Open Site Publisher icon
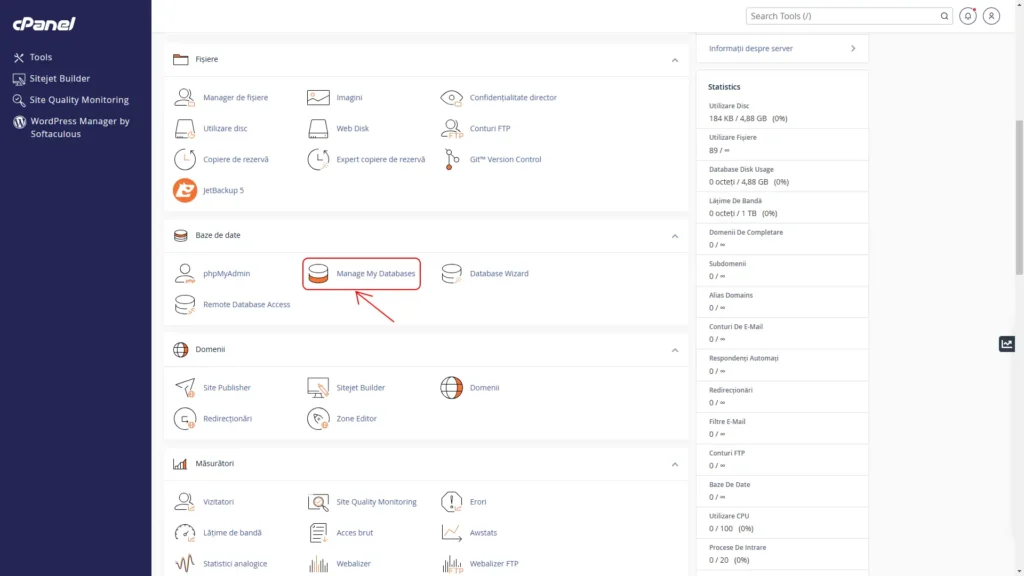The image size is (1024, 576). (x=185, y=387)
